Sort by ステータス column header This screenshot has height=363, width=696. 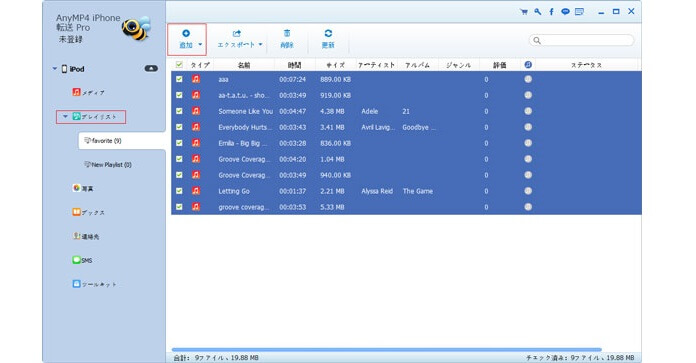coord(586,65)
